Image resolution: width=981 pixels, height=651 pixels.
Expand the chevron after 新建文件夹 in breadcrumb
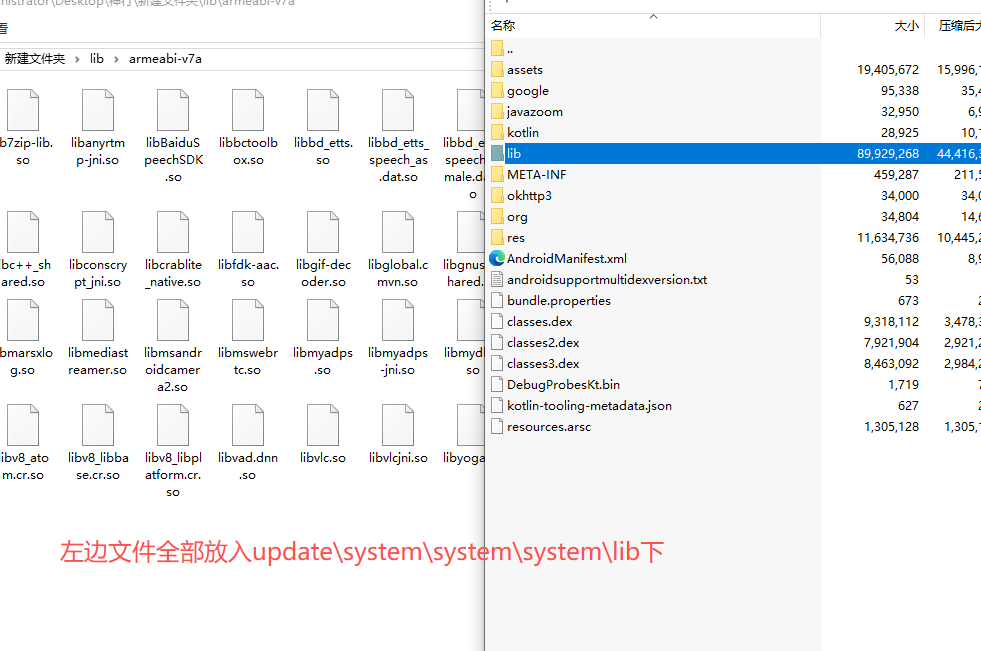77,59
